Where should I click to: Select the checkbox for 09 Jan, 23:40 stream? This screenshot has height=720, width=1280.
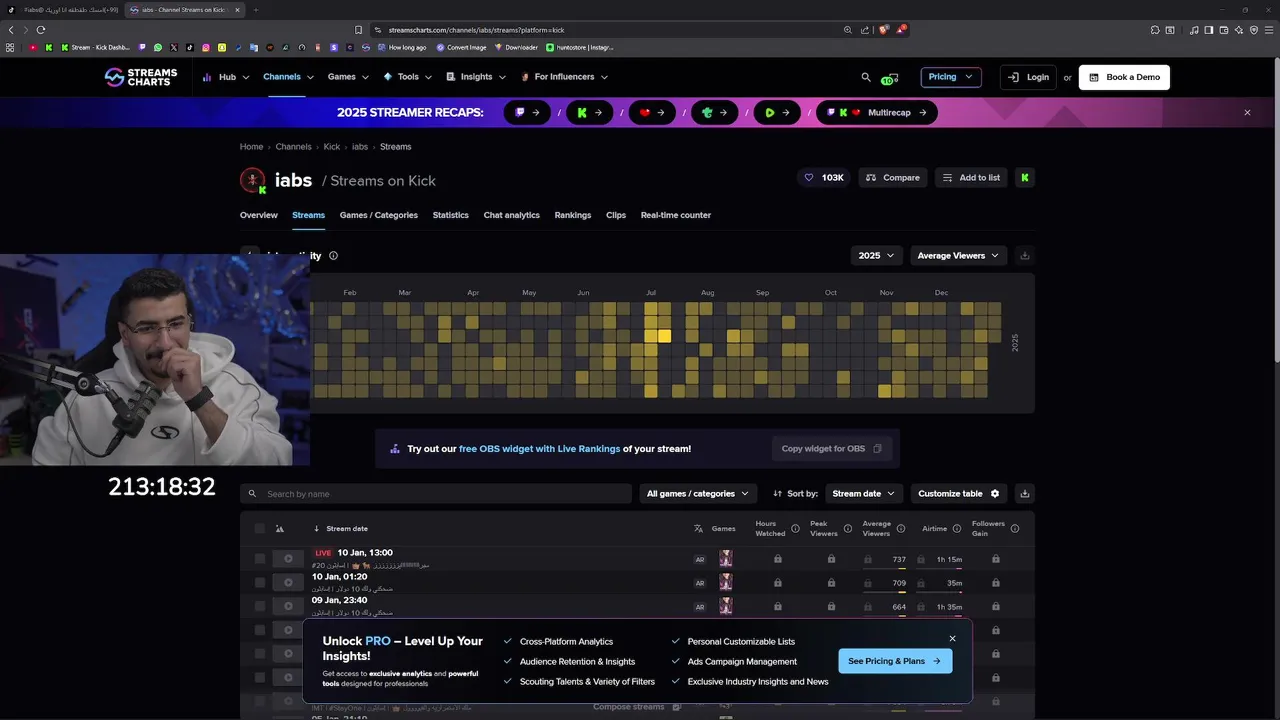[x=260, y=607]
